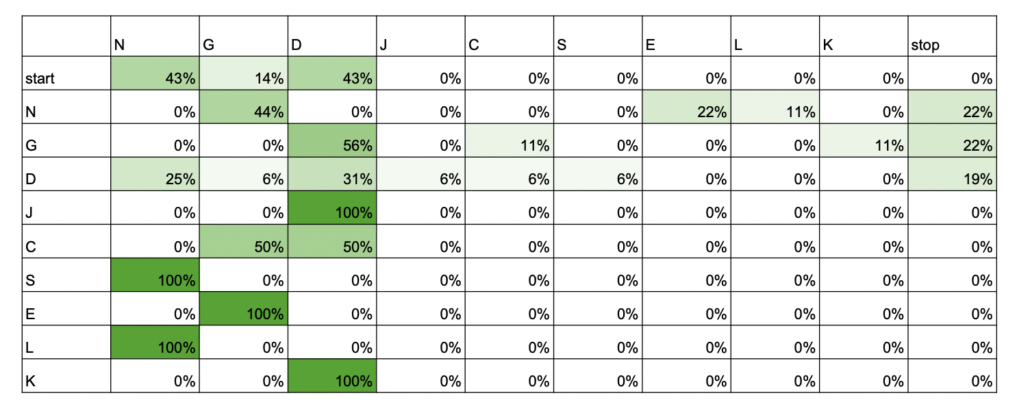Select the 'start' row label cell
This screenshot has width=1030, height=411.
coord(66,78)
